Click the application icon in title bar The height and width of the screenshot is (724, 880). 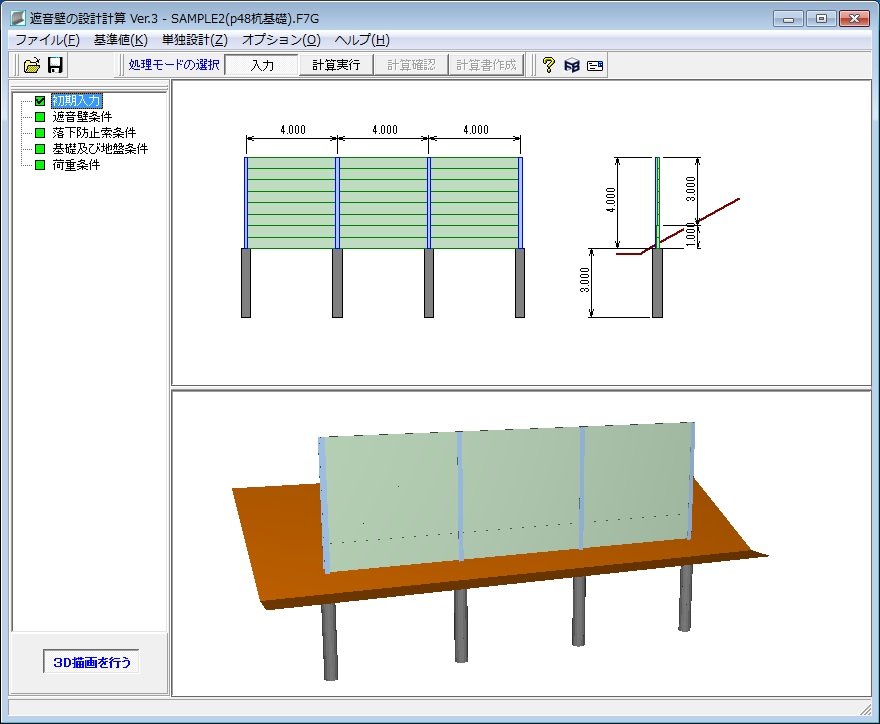[18, 19]
